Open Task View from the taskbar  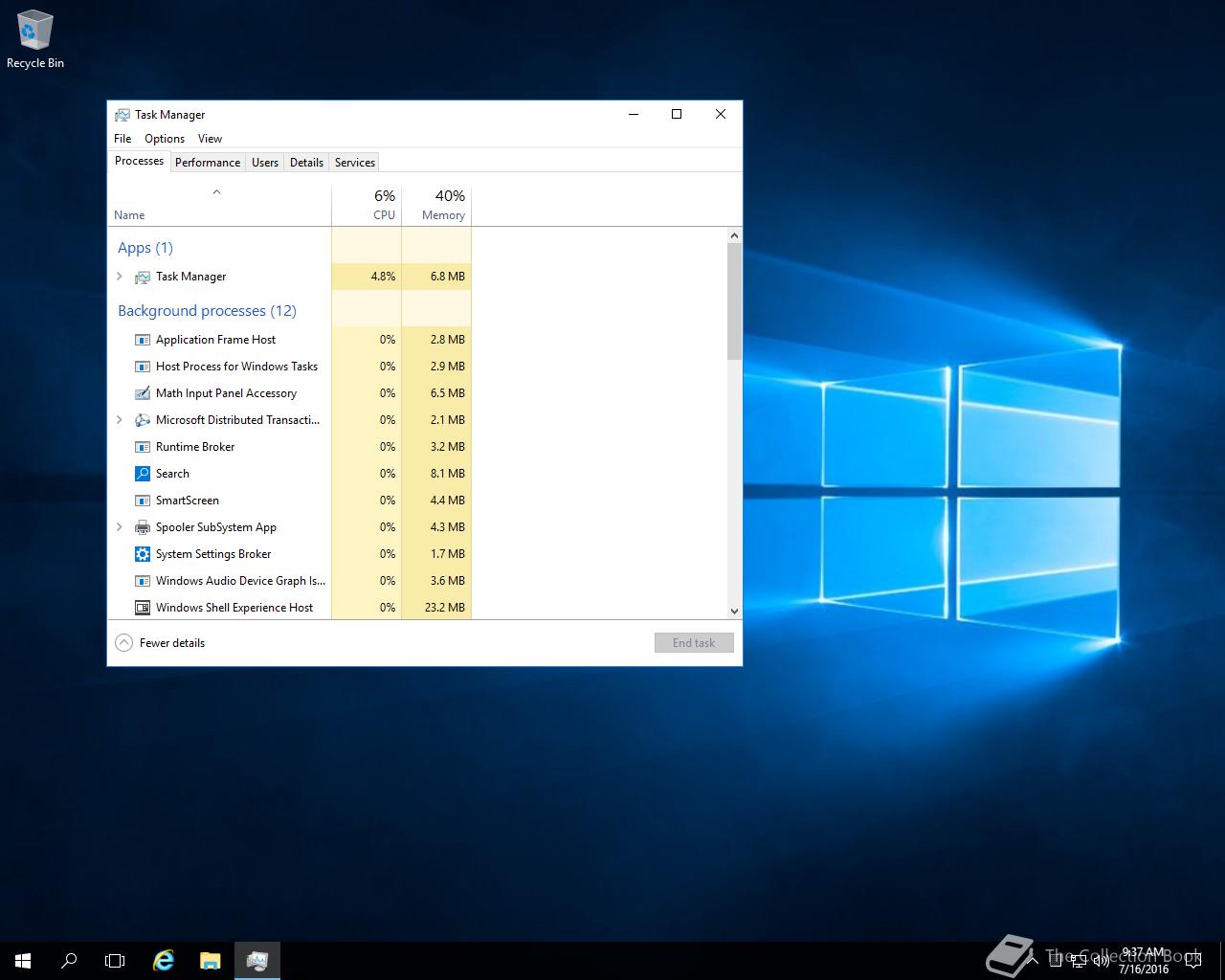coord(115,961)
